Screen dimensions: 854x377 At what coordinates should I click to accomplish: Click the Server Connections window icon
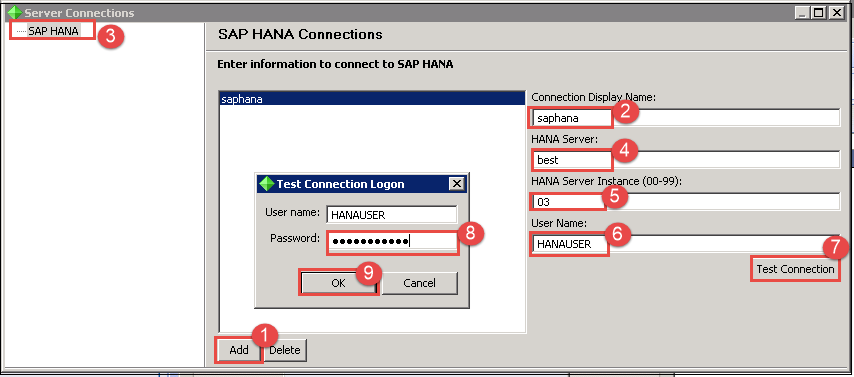(14, 13)
